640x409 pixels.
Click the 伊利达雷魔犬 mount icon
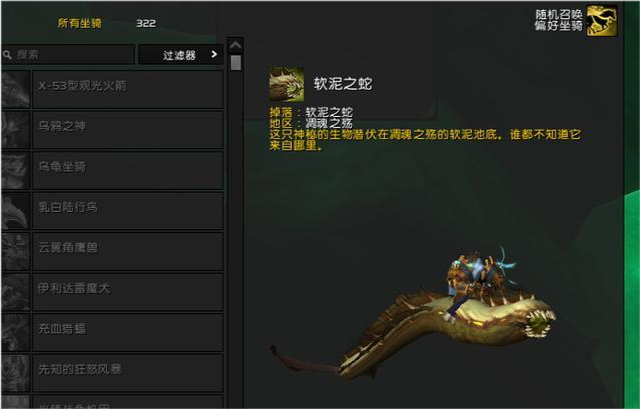[x=15, y=292]
